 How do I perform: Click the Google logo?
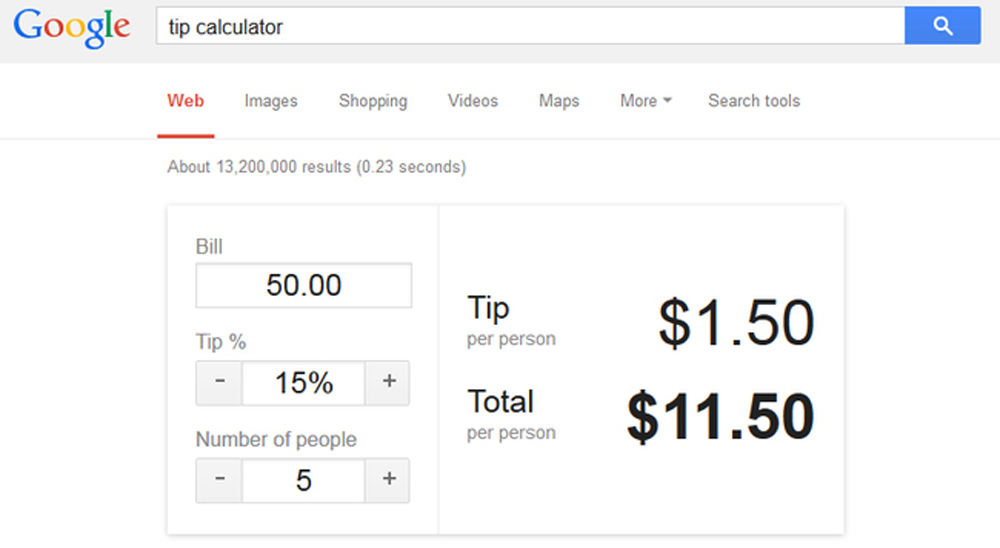(72, 27)
